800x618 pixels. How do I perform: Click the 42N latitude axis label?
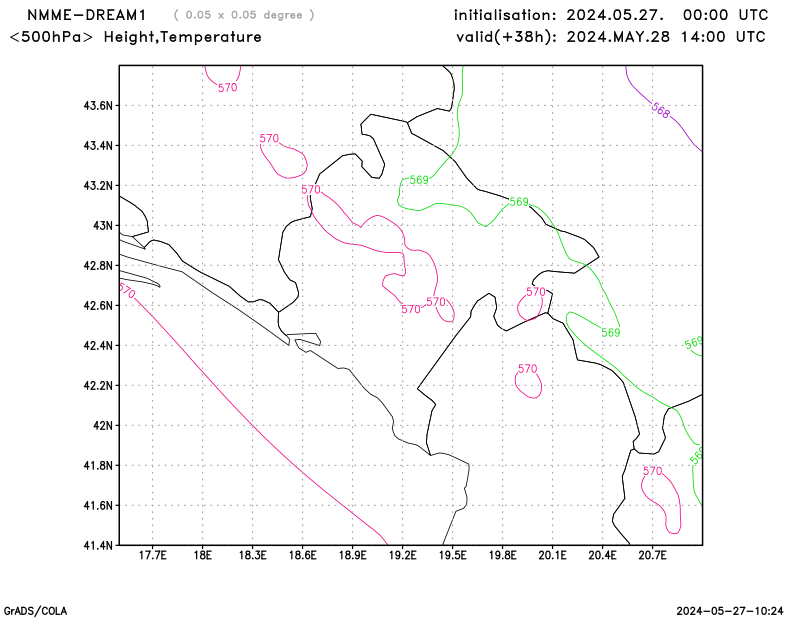pyautogui.click(x=103, y=425)
